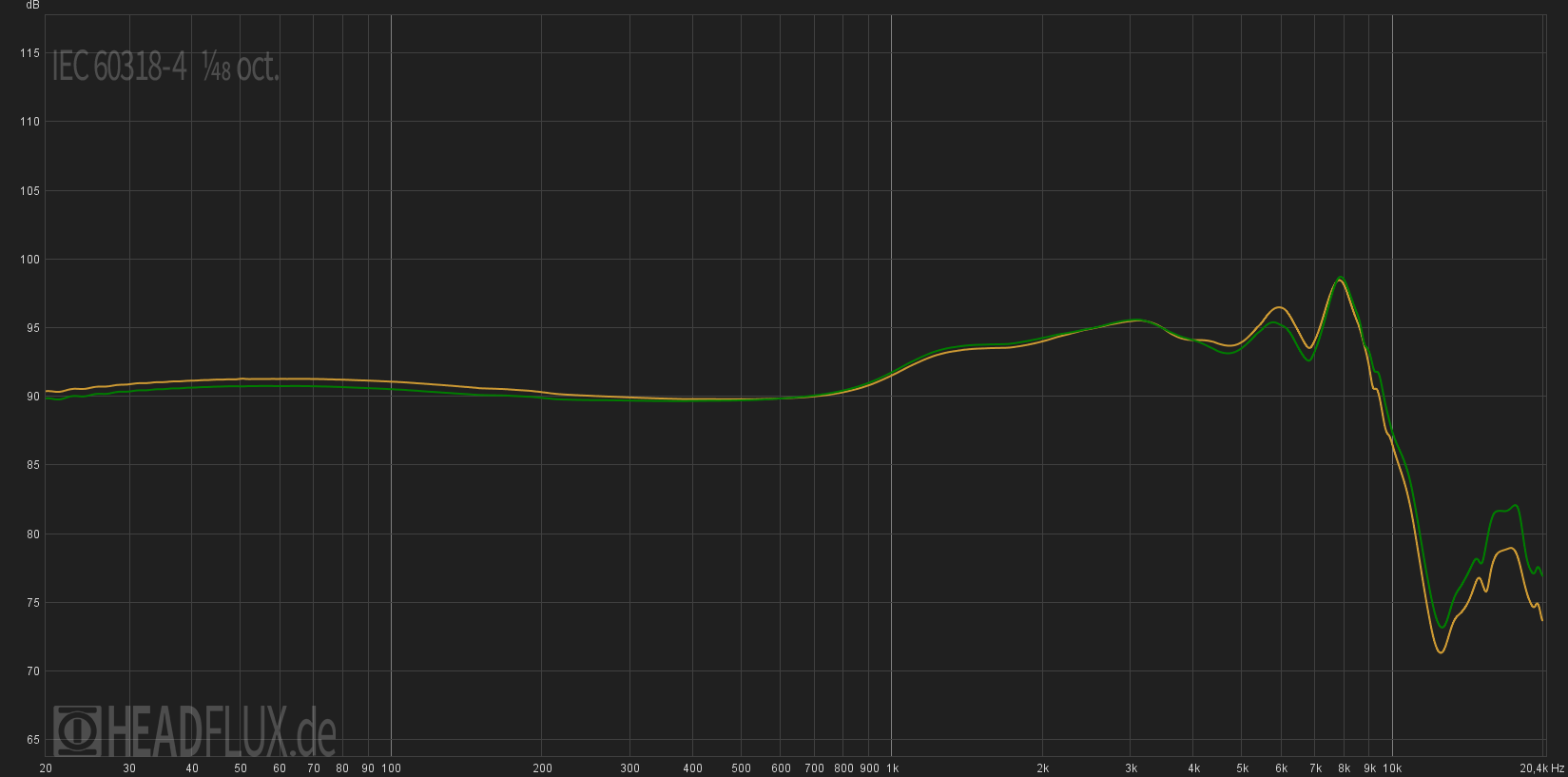This screenshot has height=777, width=1568.
Task: Click the 6k frequency axis label
Action: pyautogui.click(x=1281, y=768)
